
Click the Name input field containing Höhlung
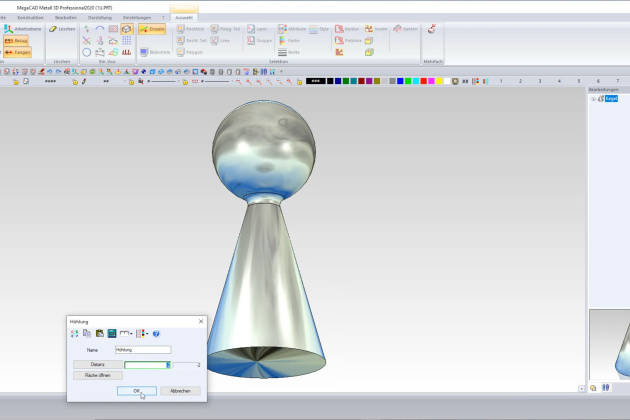(143, 350)
